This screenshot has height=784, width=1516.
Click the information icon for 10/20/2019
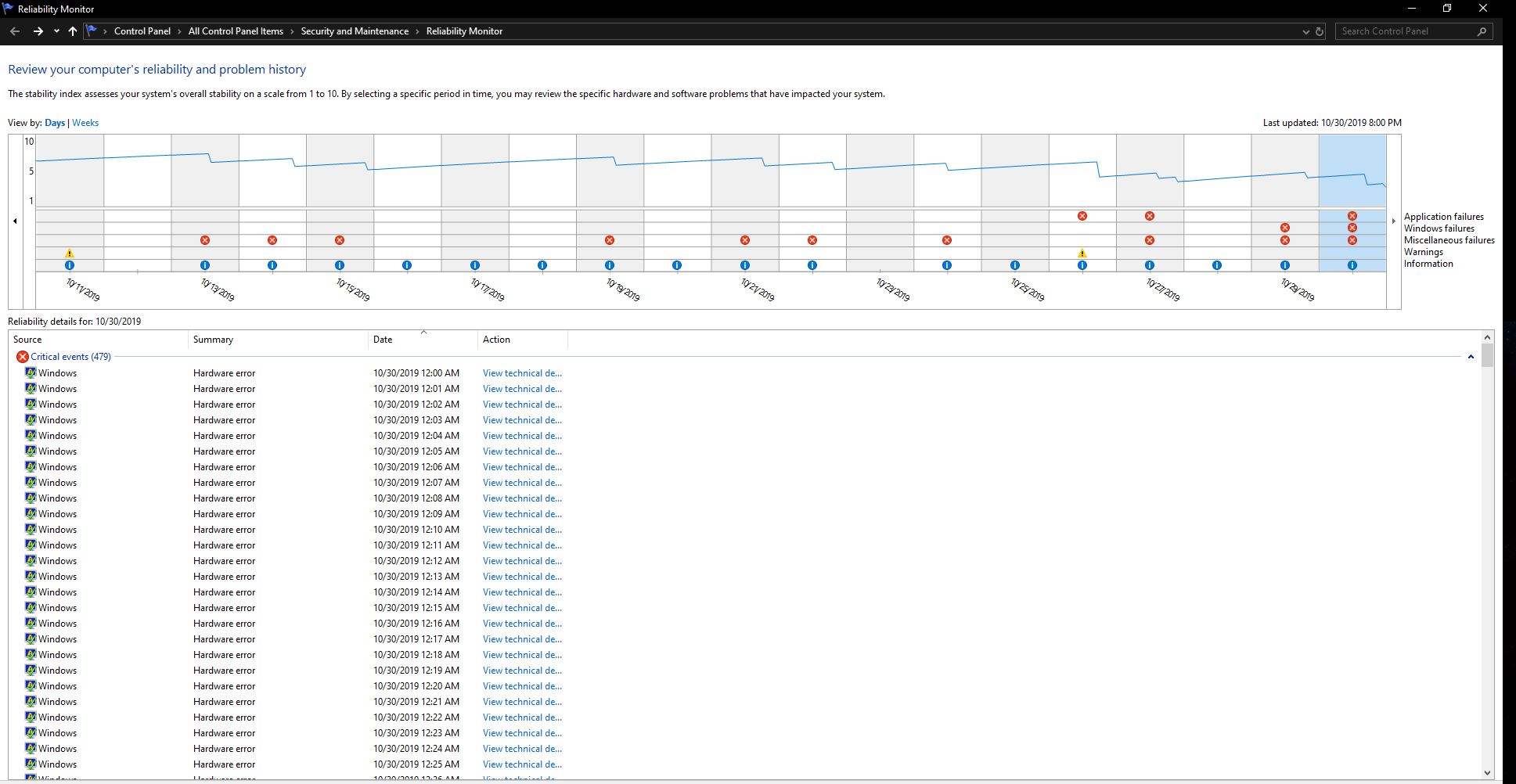click(x=677, y=265)
